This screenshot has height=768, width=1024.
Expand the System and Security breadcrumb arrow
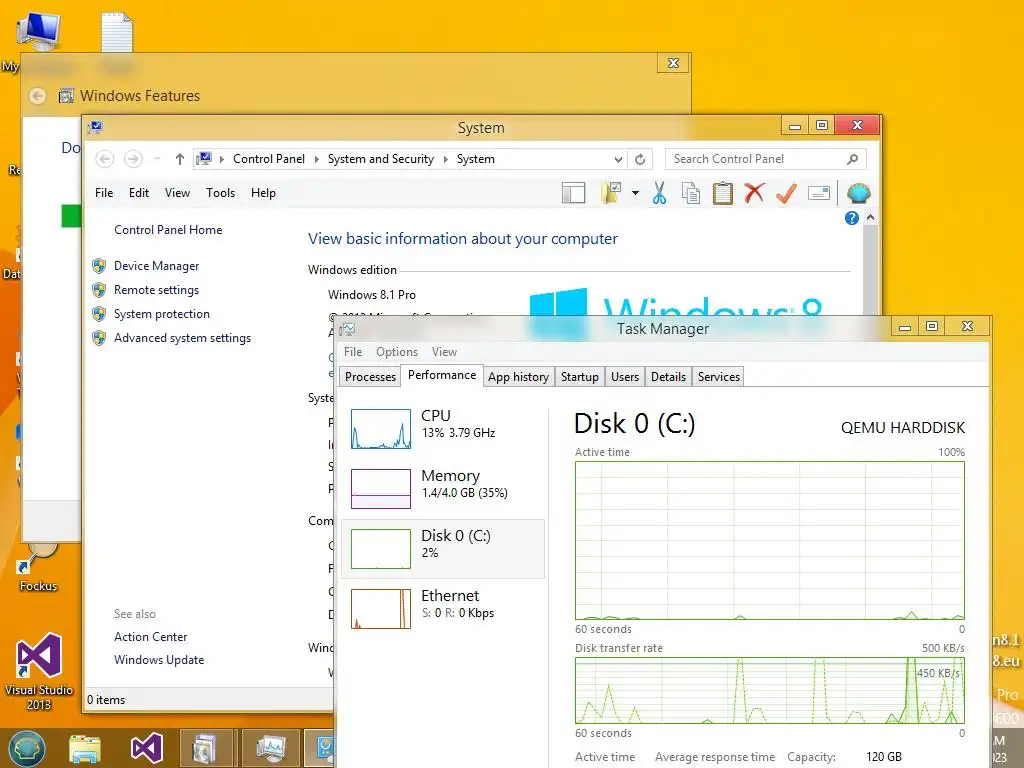(445, 159)
